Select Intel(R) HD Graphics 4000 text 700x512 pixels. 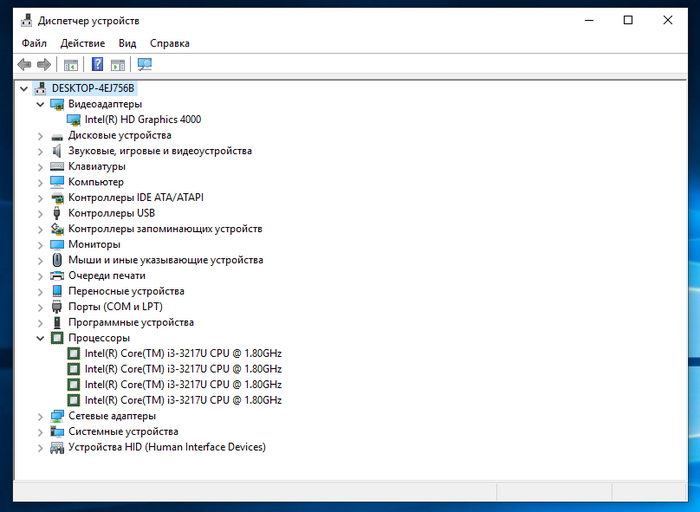(143, 120)
